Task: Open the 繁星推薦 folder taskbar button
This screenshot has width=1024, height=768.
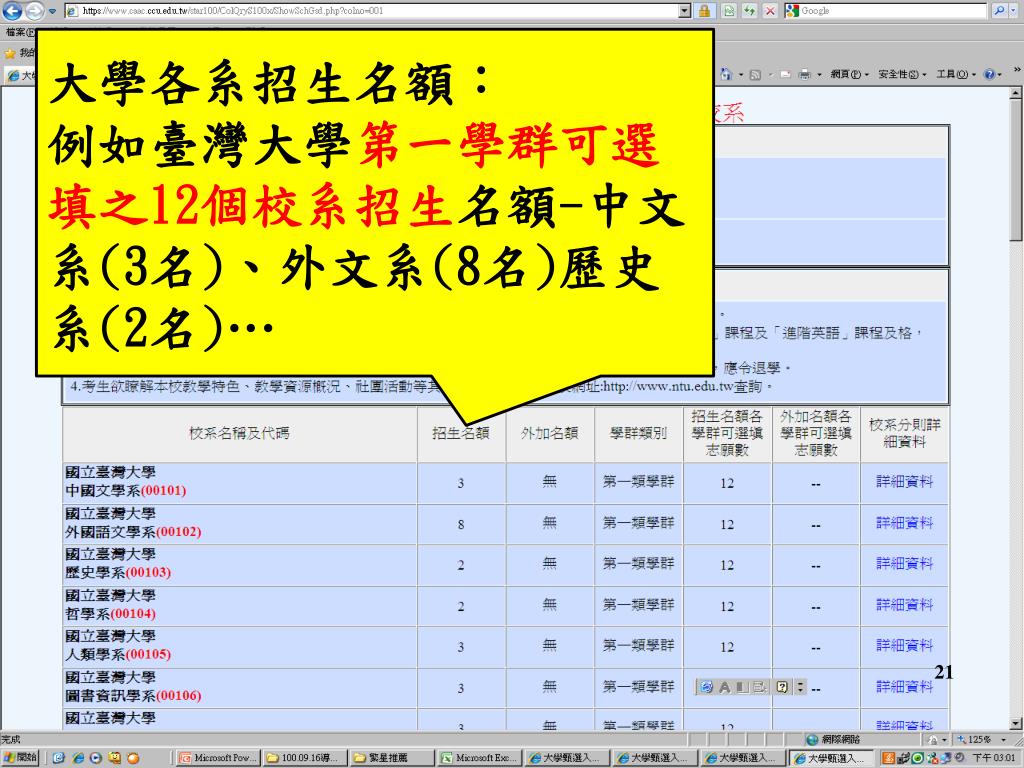Action: point(391,758)
